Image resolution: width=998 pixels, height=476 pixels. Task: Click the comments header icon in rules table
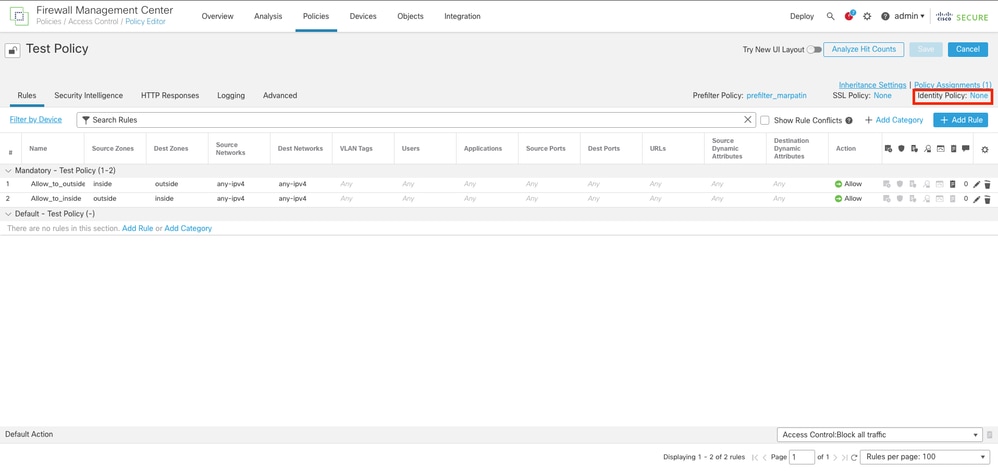point(966,148)
